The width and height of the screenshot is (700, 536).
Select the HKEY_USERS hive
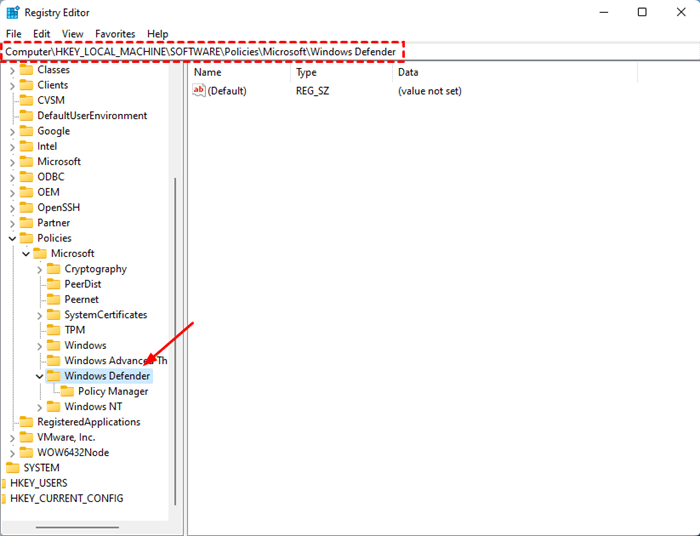click(x=39, y=483)
